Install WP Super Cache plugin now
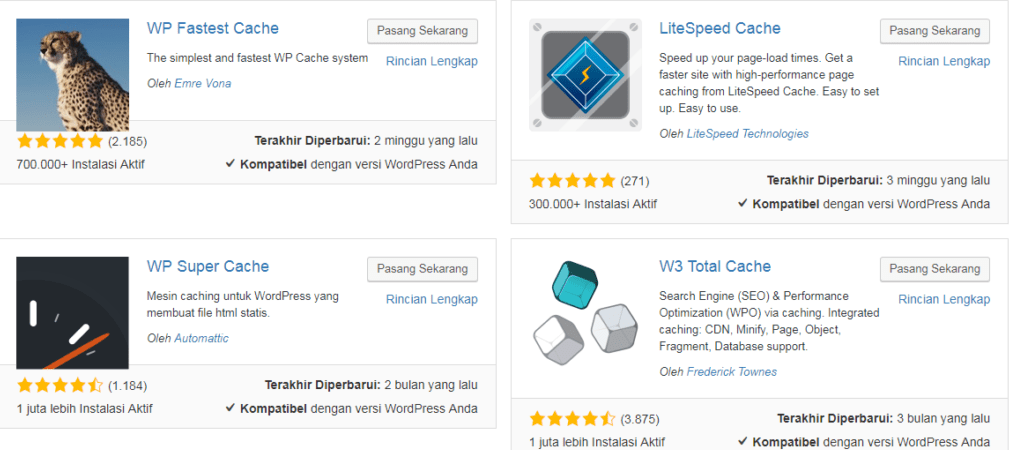This screenshot has width=1009, height=450. coord(422,269)
